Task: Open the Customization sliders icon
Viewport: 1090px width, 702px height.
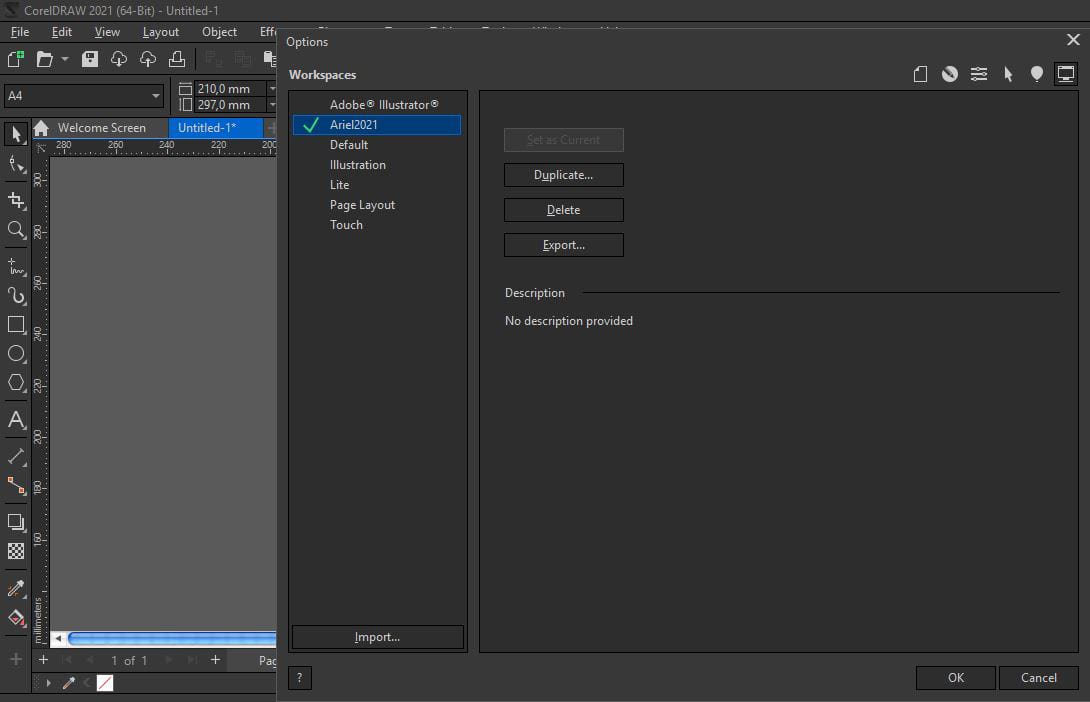Action: pyautogui.click(x=979, y=74)
